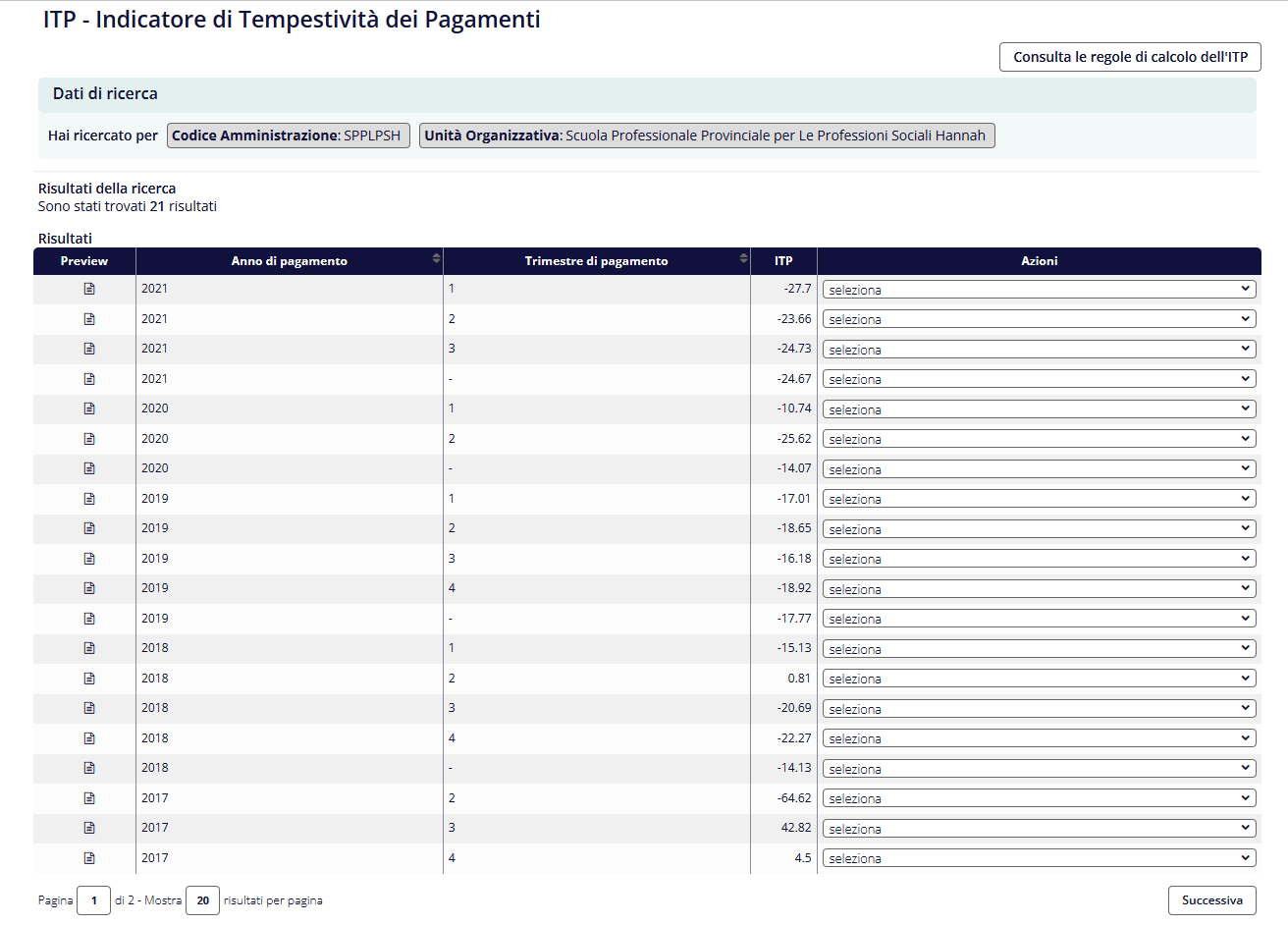Image resolution: width=1288 pixels, height=925 pixels.
Task: Click preview document icon for 2021 ITP -24.67
Action: tap(89, 379)
